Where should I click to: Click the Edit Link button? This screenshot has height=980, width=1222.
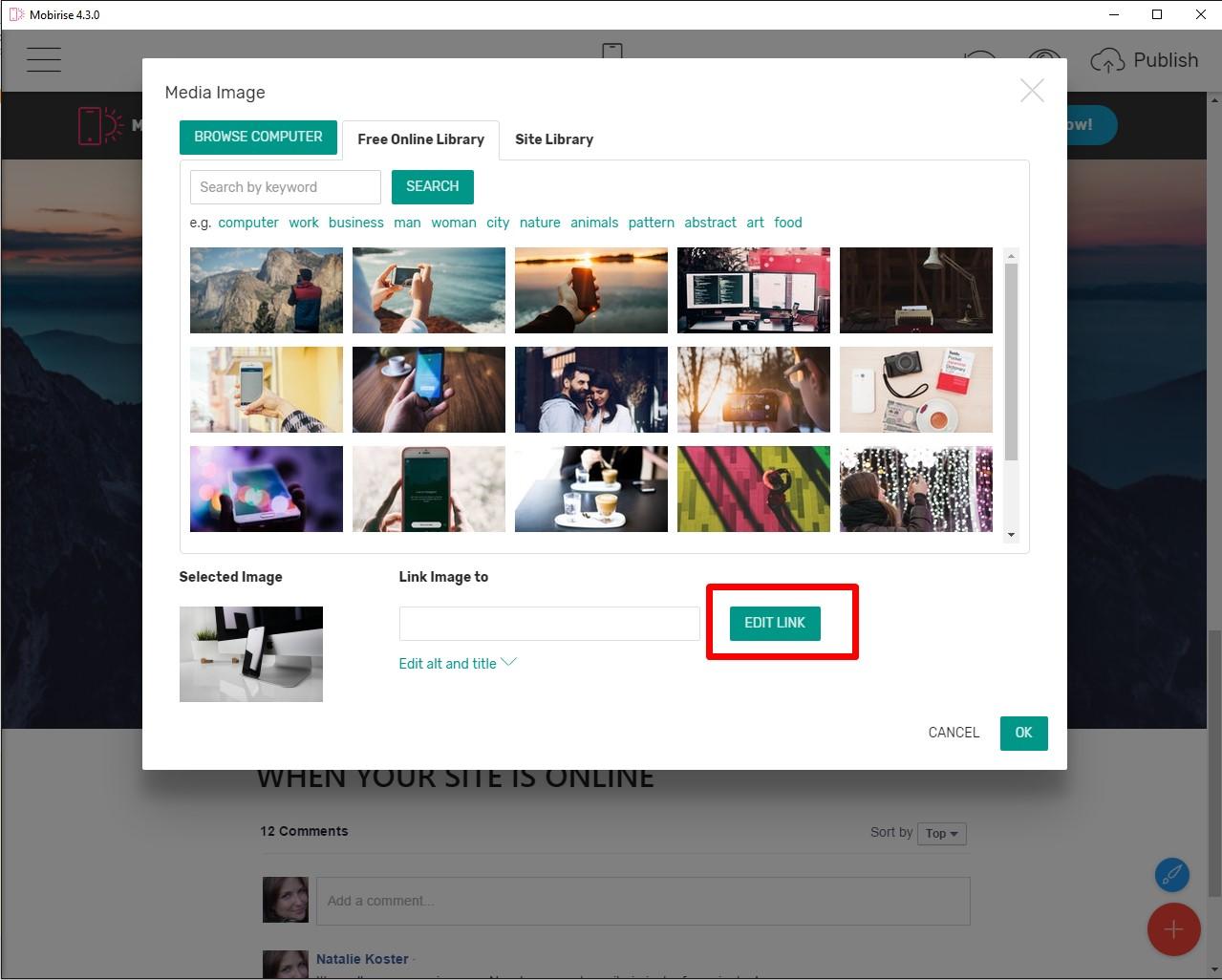coord(775,623)
